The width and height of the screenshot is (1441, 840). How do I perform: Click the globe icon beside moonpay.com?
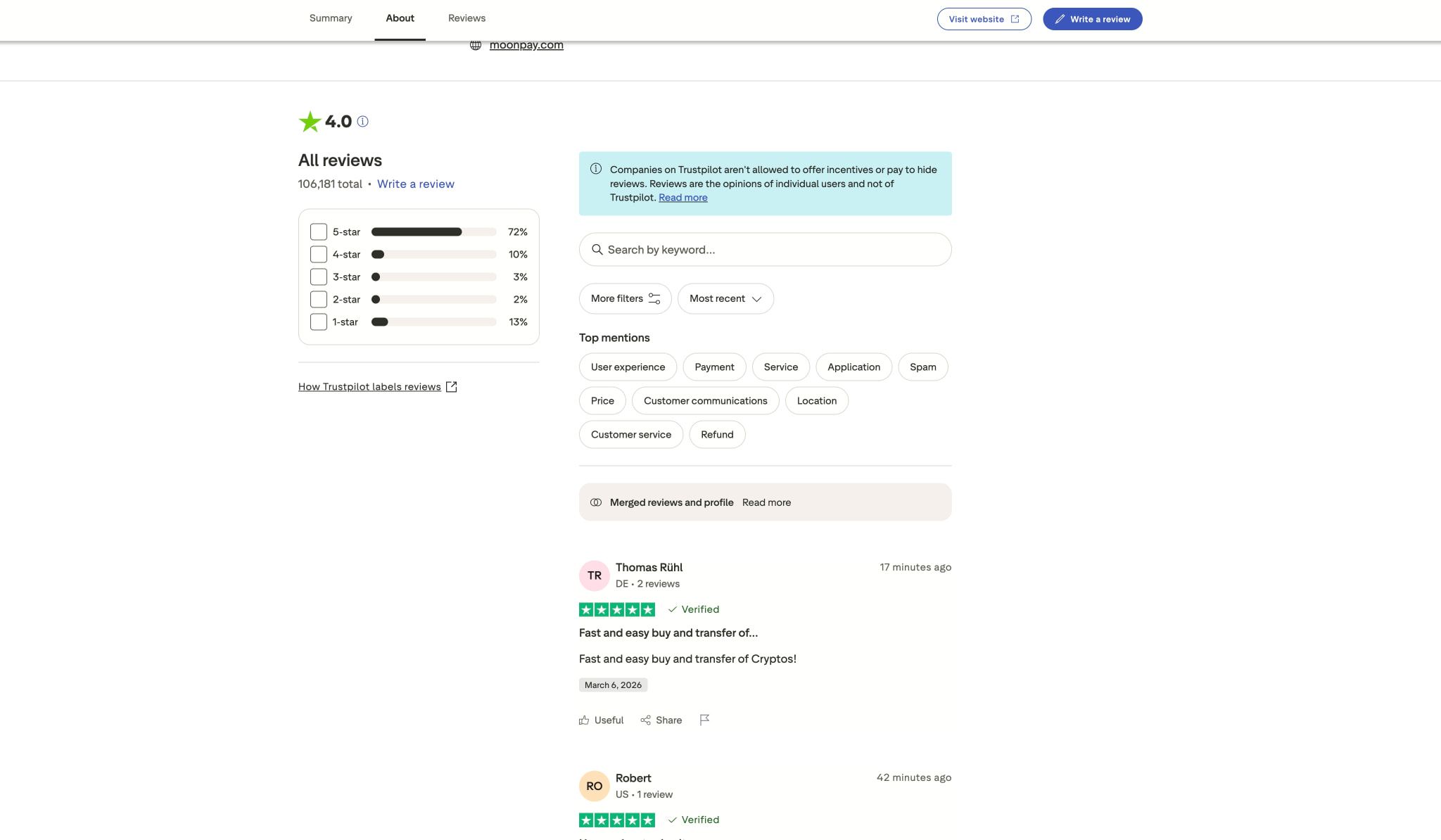coord(476,45)
